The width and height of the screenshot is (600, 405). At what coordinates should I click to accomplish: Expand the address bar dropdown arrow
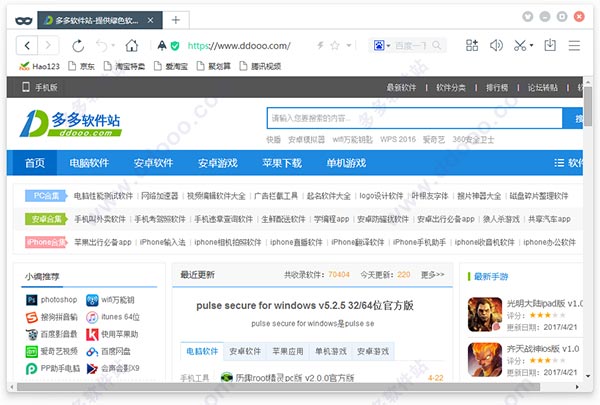(349, 46)
